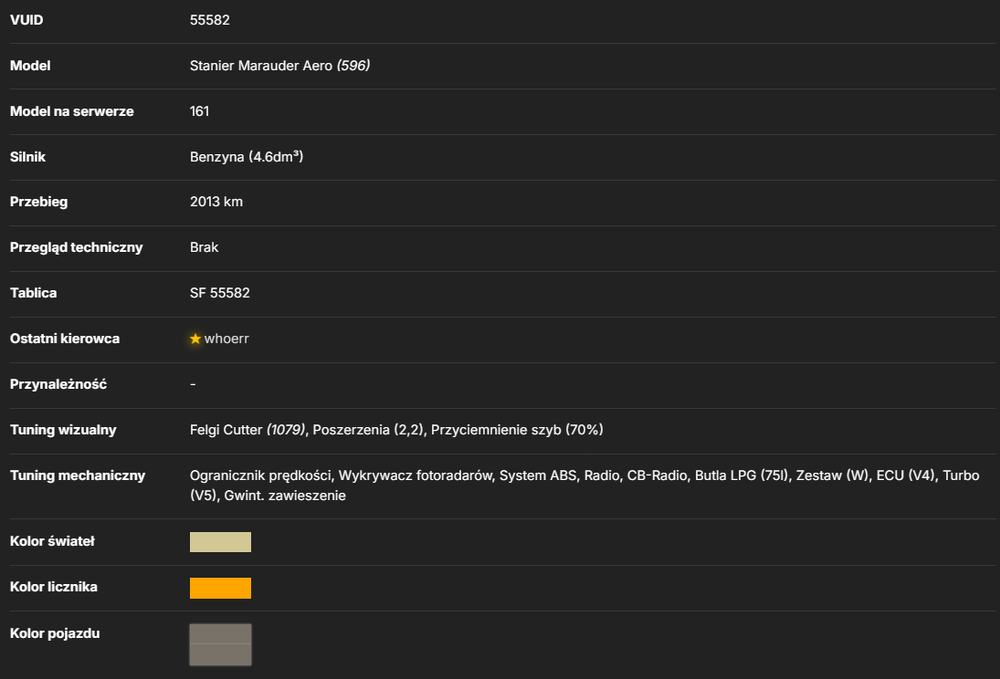Click the Ostatni kierowca label
Viewport: 1000px width, 679px height.
click(x=64, y=339)
